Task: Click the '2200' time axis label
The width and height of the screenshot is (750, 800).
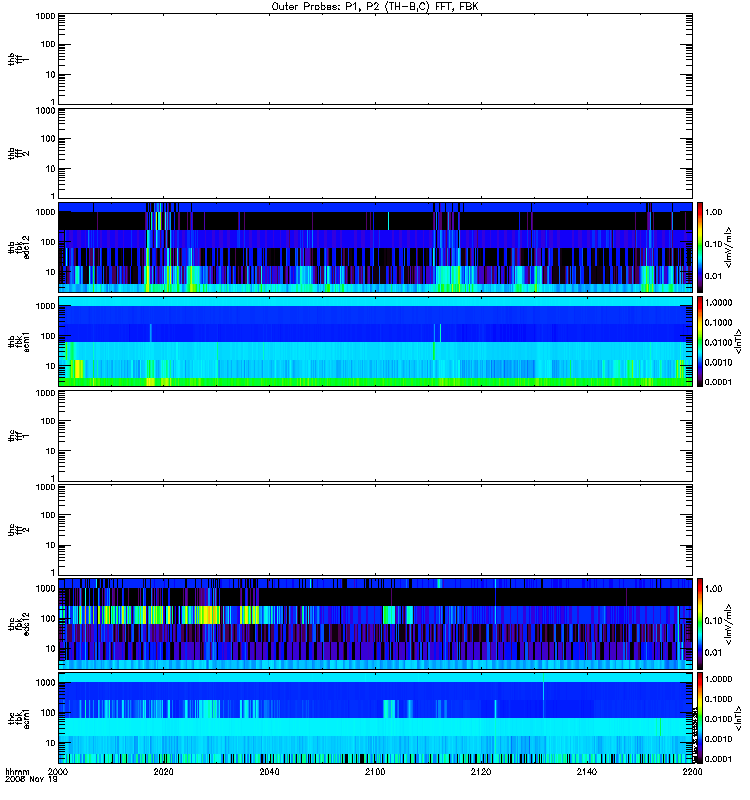Action: coord(692,771)
